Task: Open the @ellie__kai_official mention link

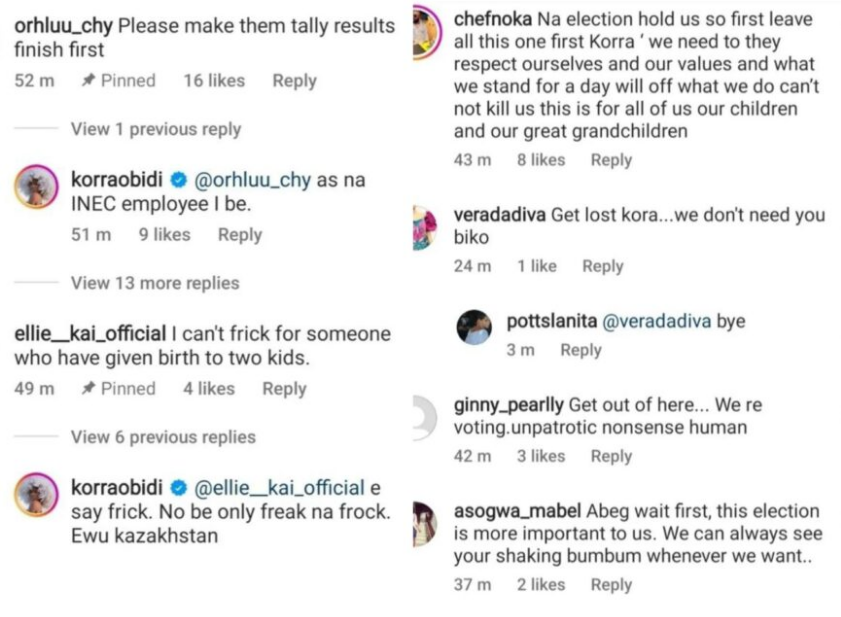Action: [279, 488]
